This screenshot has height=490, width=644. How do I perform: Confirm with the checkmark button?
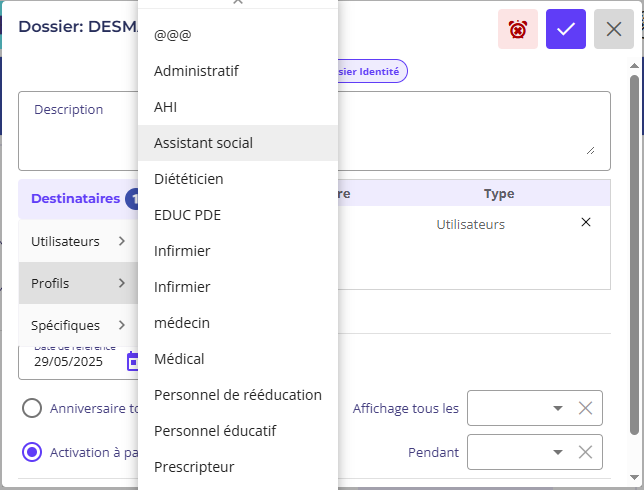tap(566, 29)
